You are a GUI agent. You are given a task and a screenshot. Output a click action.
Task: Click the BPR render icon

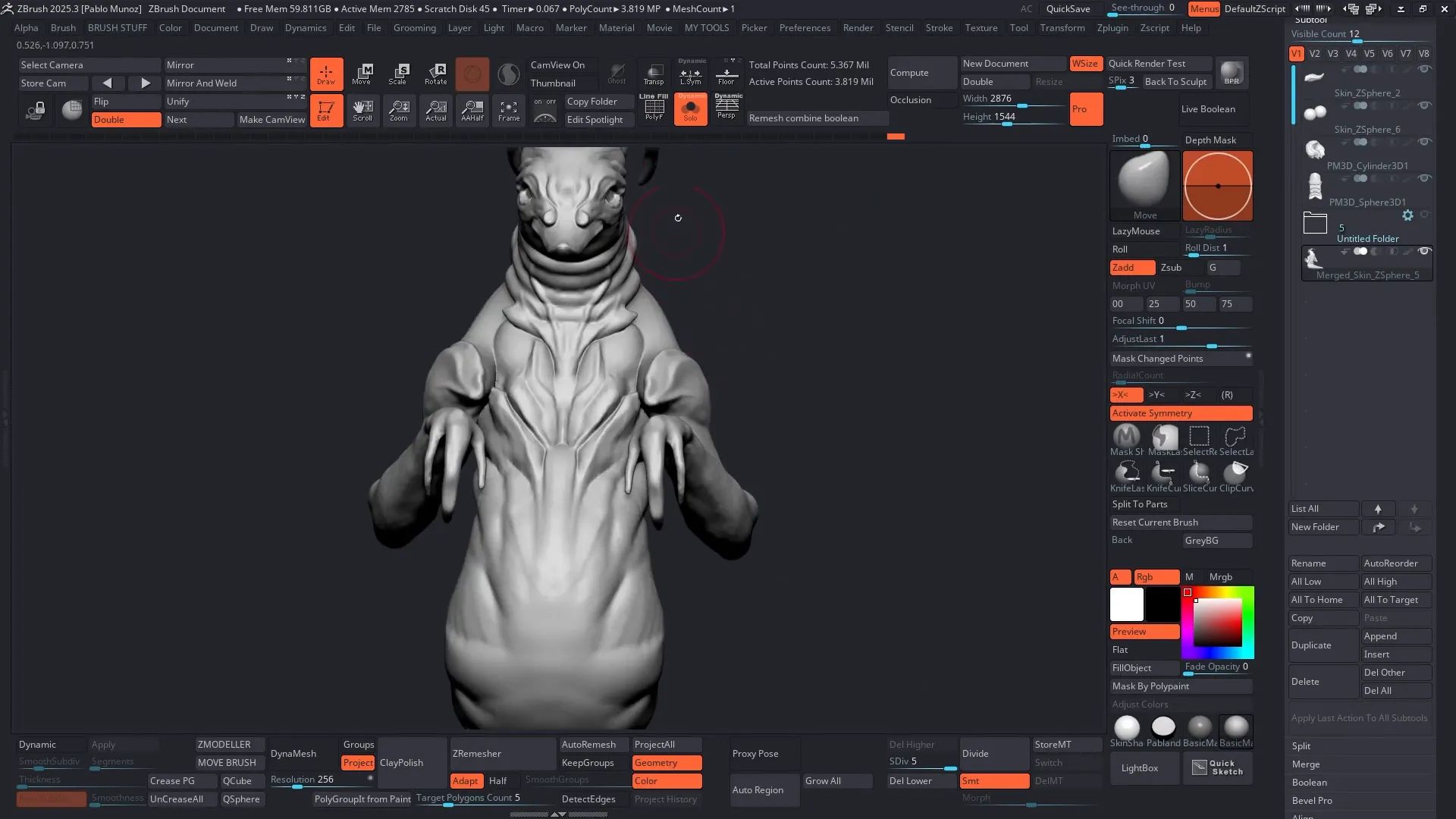pyautogui.click(x=1232, y=73)
